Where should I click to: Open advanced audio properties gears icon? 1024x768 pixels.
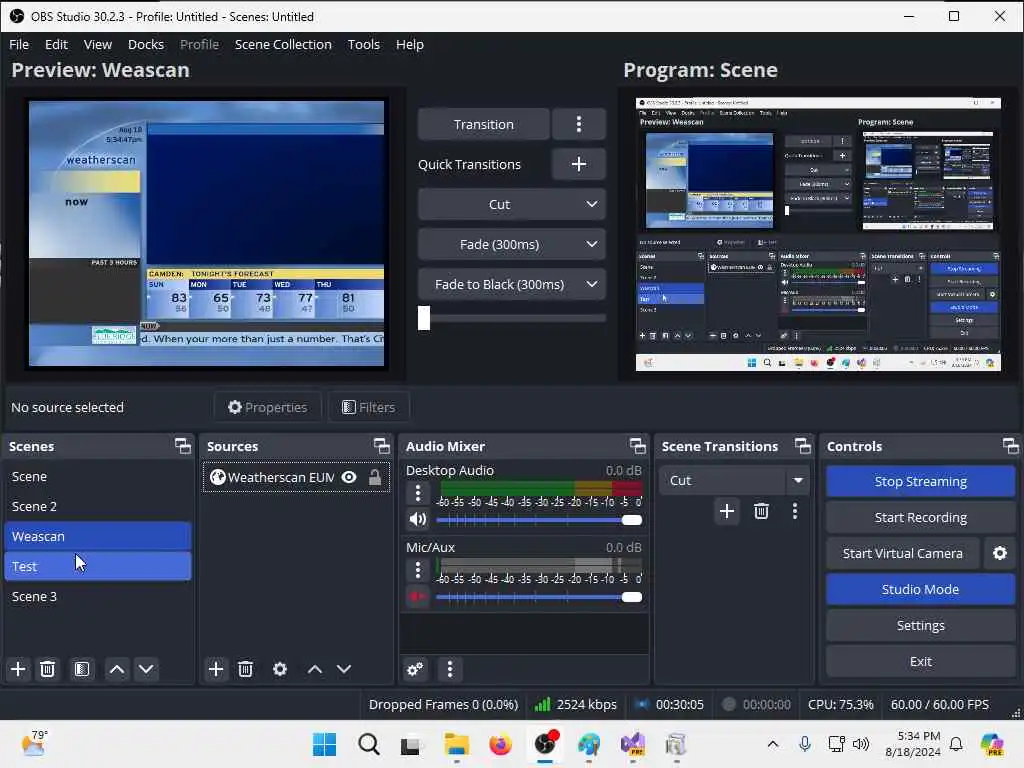point(415,669)
